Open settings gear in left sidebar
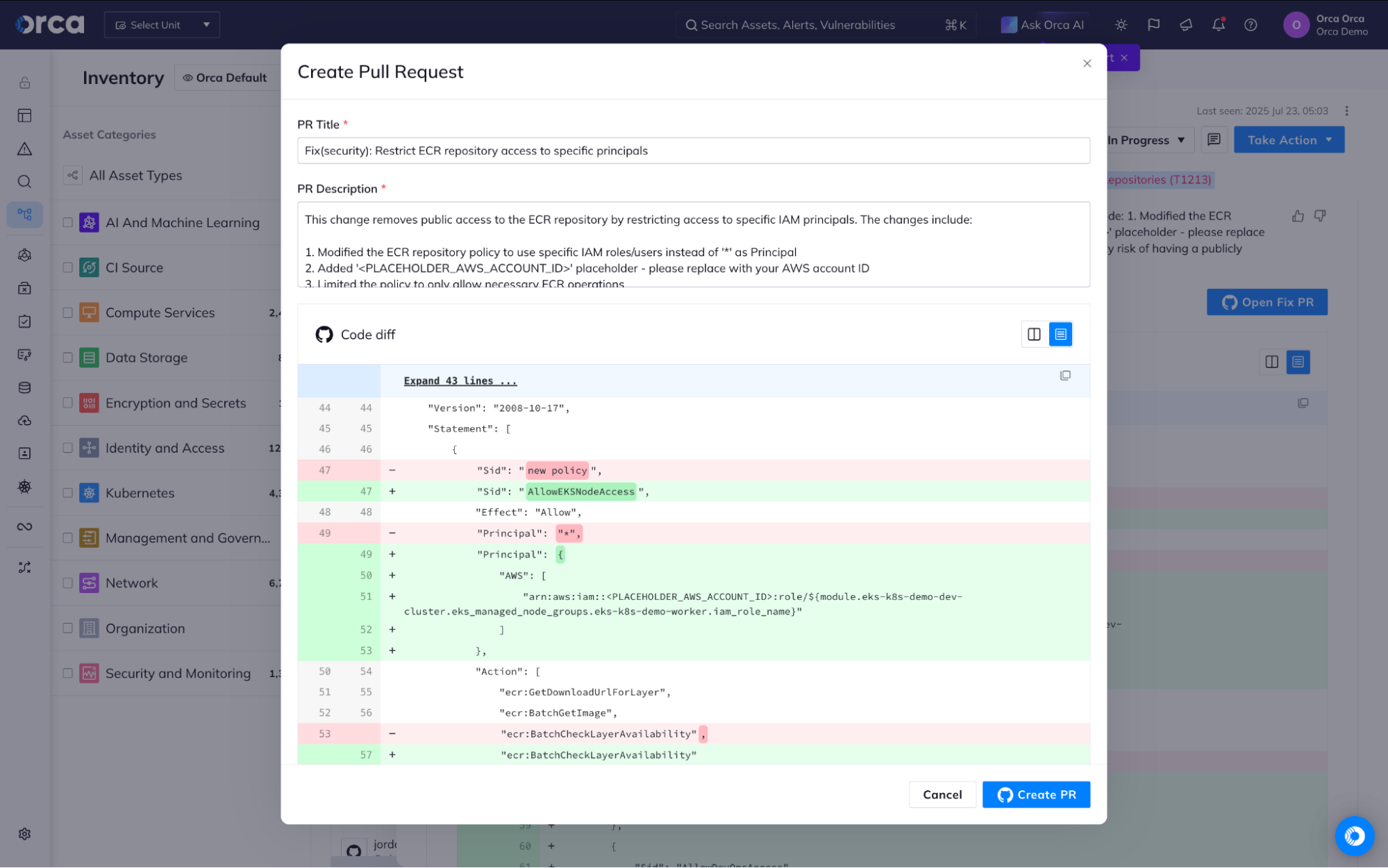 [x=25, y=834]
